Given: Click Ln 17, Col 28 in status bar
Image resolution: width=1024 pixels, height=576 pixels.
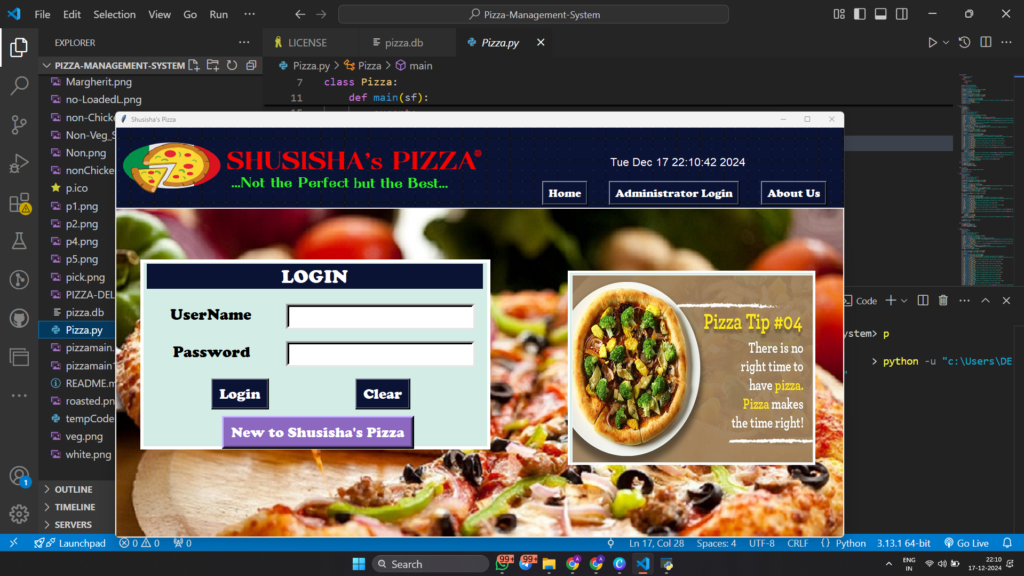Looking at the screenshot, I should coord(656,543).
